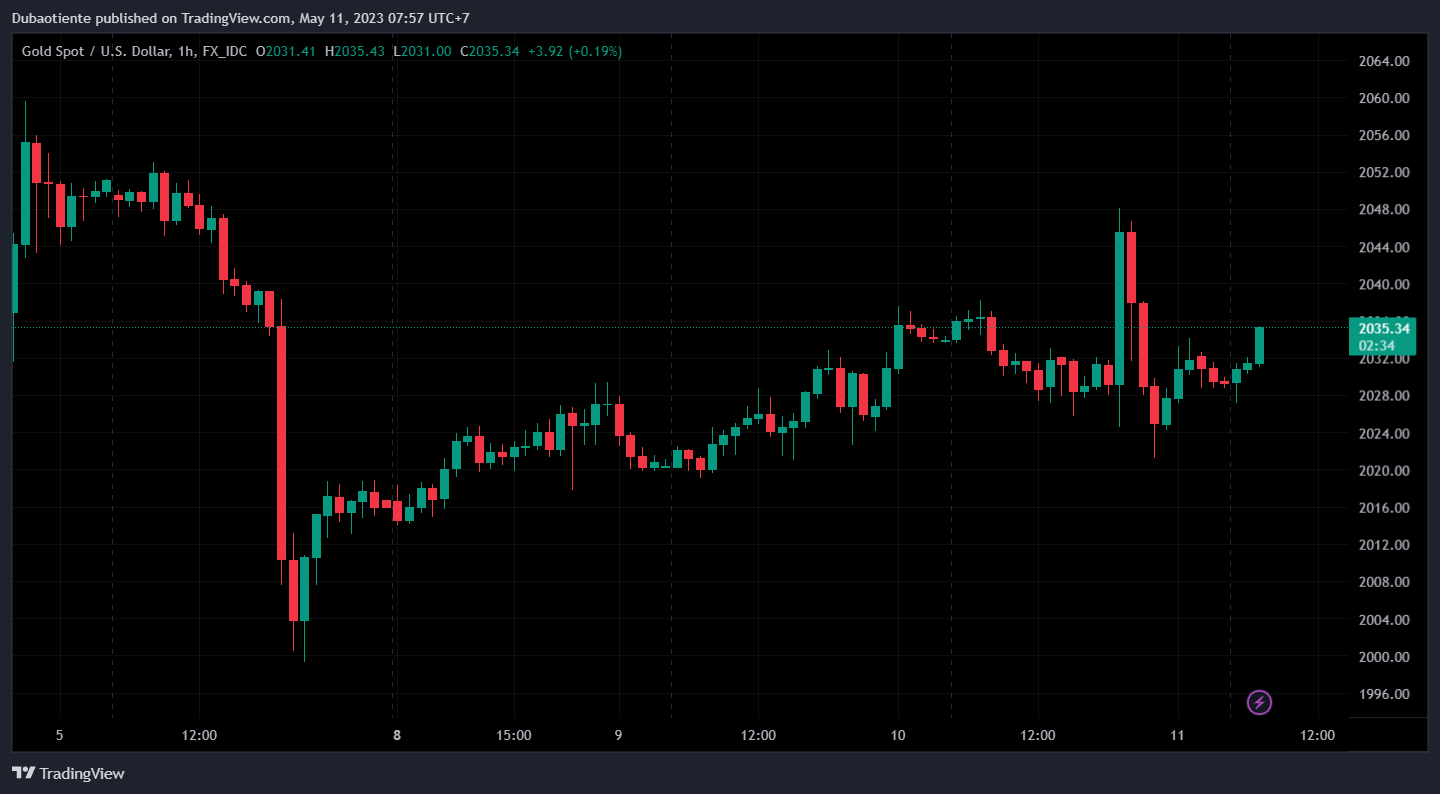Click the purple lightning bolt icon
This screenshot has width=1440, height=794.
tap(1259, 703)
